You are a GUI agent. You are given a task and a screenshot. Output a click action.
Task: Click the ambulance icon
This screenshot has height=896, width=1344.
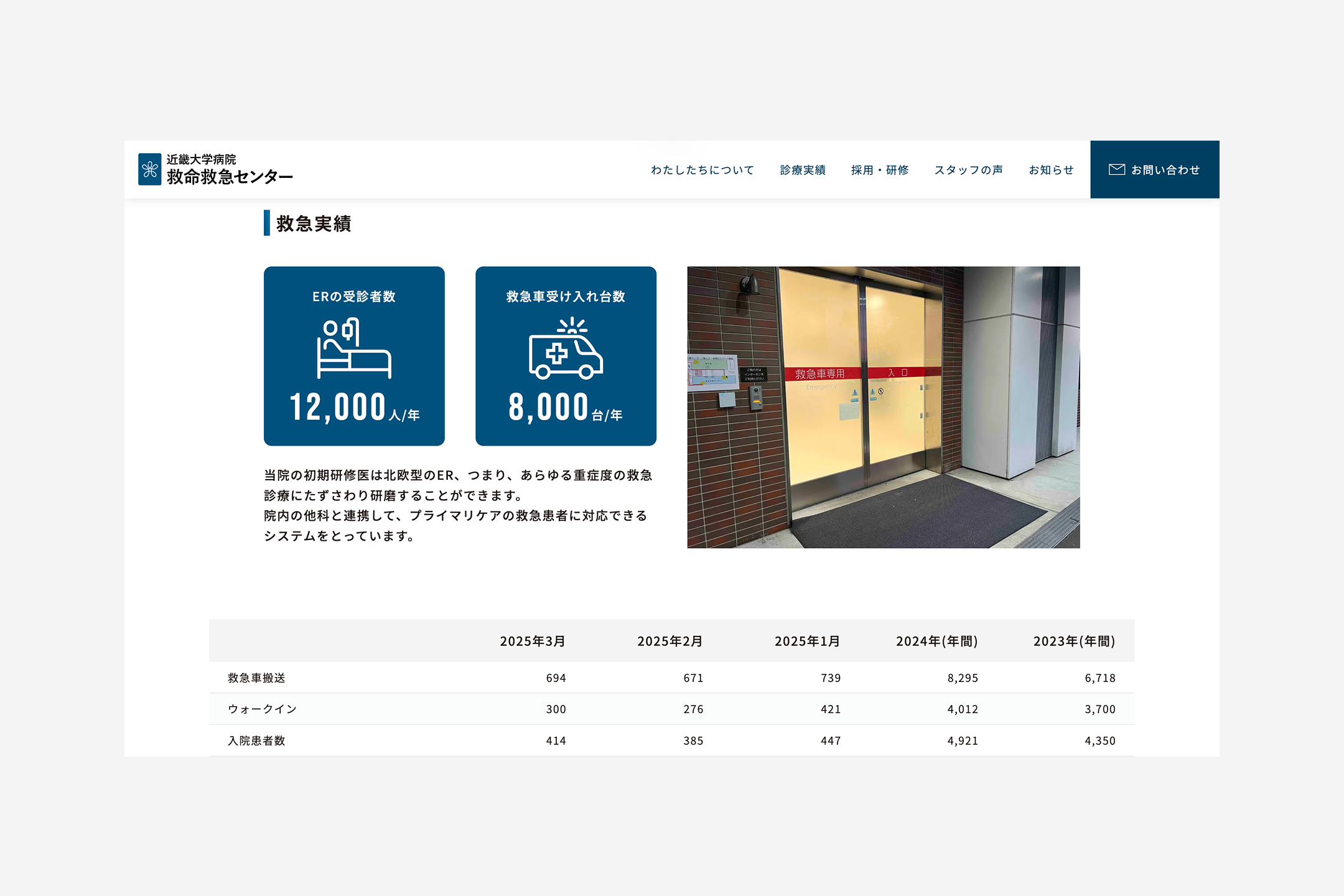pos(565,348)
